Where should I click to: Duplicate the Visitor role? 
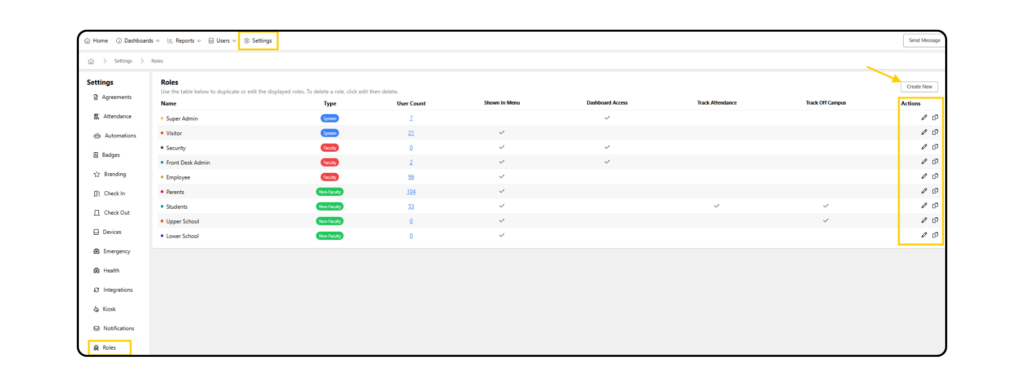point(935,132)
